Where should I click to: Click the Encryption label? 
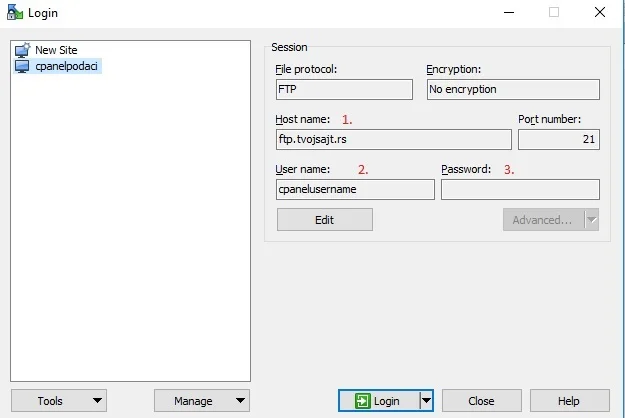coord(454,69)
